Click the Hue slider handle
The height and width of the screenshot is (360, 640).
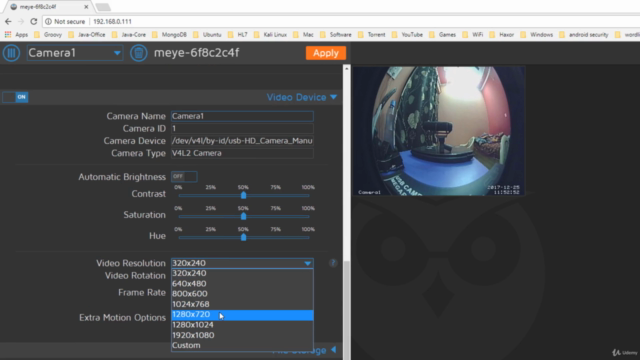tap(244, 237)
